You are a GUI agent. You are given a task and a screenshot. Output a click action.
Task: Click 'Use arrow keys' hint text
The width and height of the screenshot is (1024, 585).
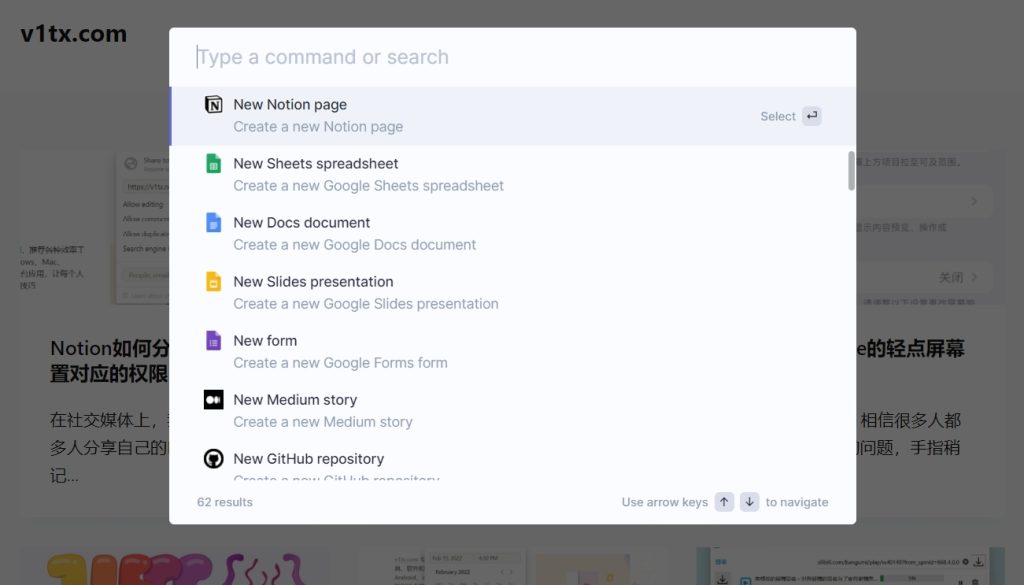(665, 502)
